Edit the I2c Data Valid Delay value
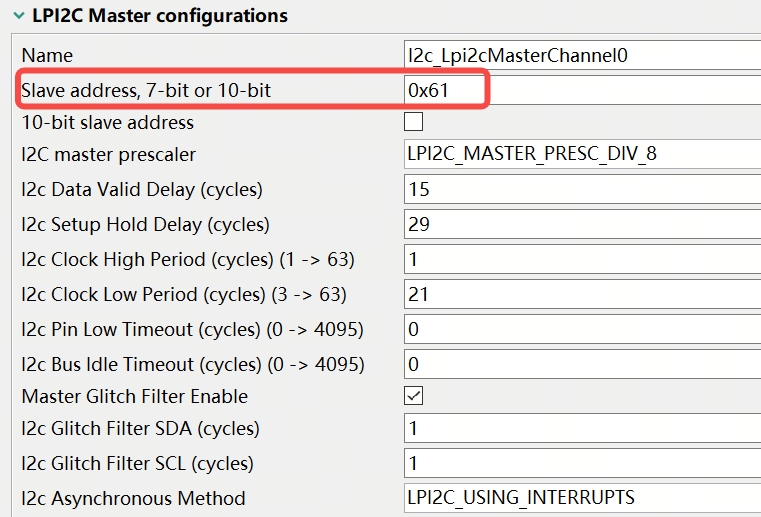This screenshot has width=761, height=517. [x=580, y=190]
